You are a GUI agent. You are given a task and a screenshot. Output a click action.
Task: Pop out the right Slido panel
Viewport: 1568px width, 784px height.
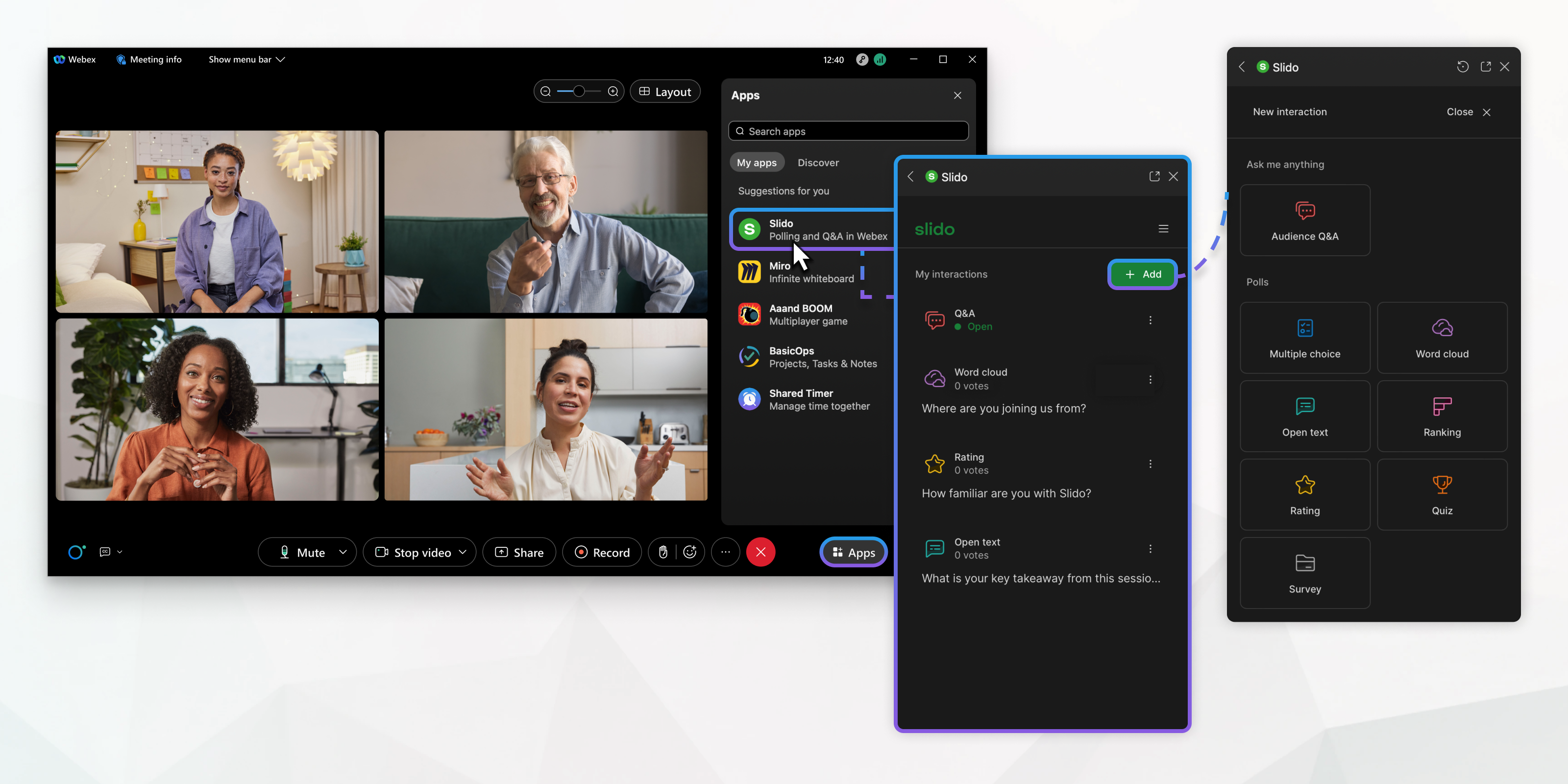tap(1485, 67)
